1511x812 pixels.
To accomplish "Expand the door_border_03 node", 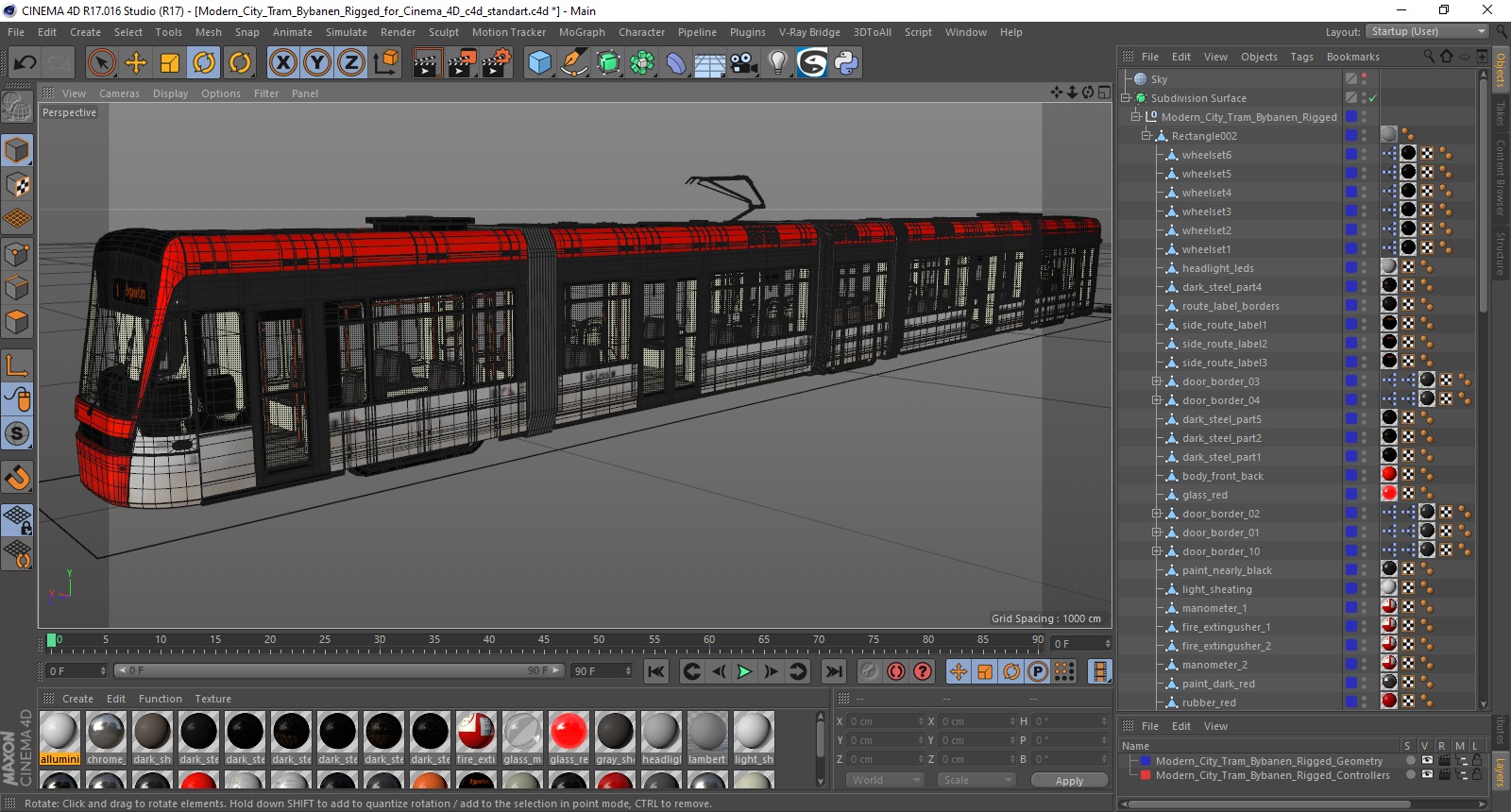I will (1157, 381).
